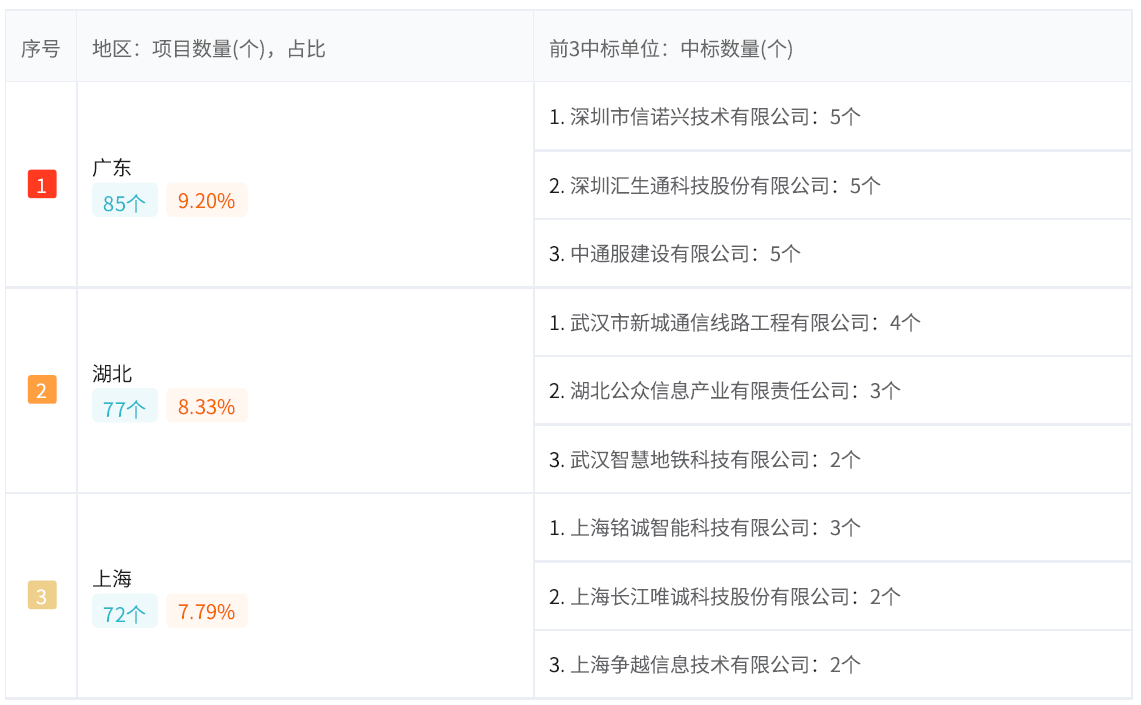
Task: Click the orange rank 2 badge
Action: pos(42,390)
